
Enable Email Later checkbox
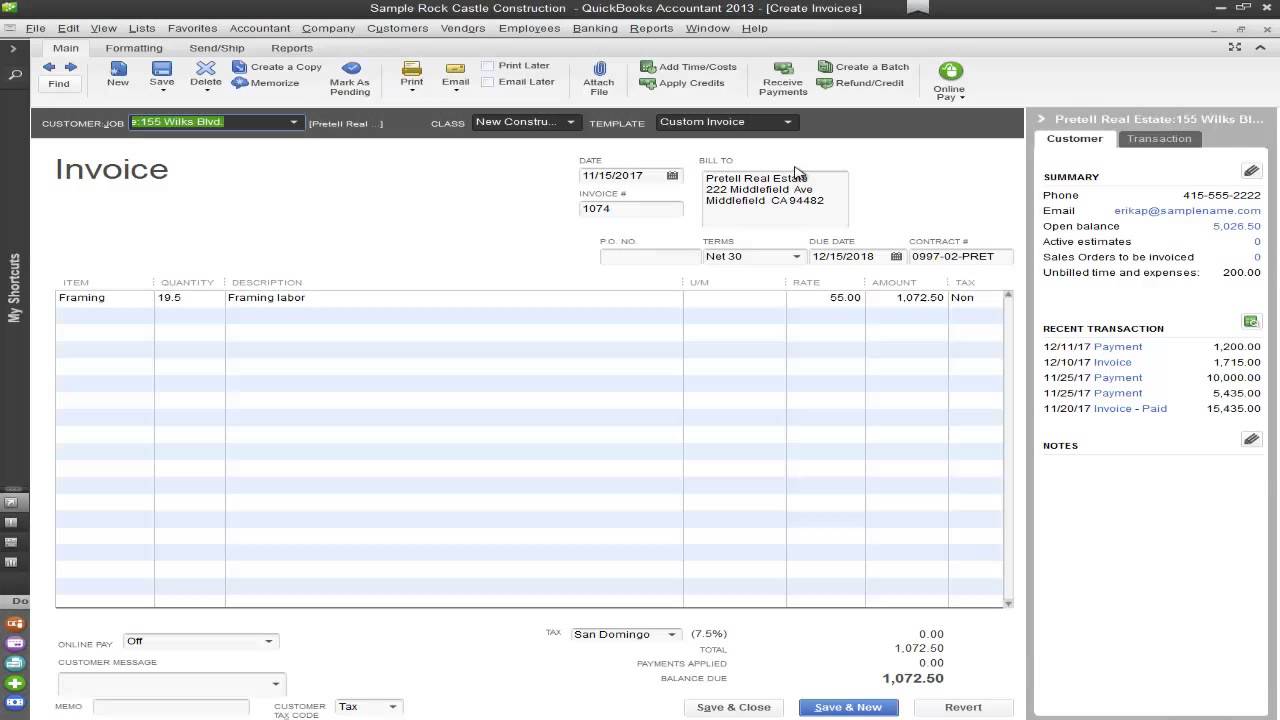coord(488,82)
